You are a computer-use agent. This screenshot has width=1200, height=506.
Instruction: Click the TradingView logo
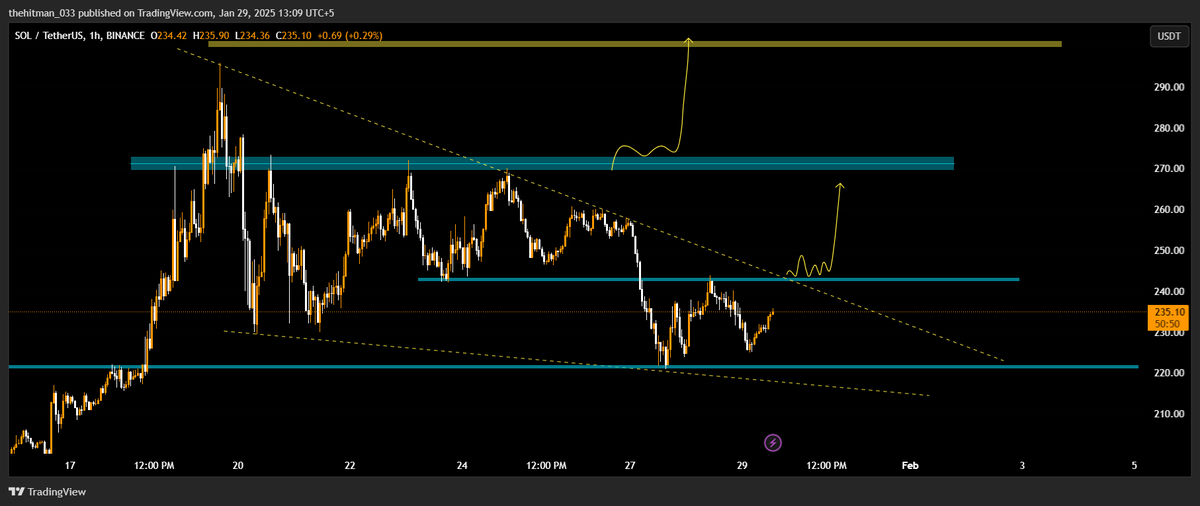tap(47, 492)
